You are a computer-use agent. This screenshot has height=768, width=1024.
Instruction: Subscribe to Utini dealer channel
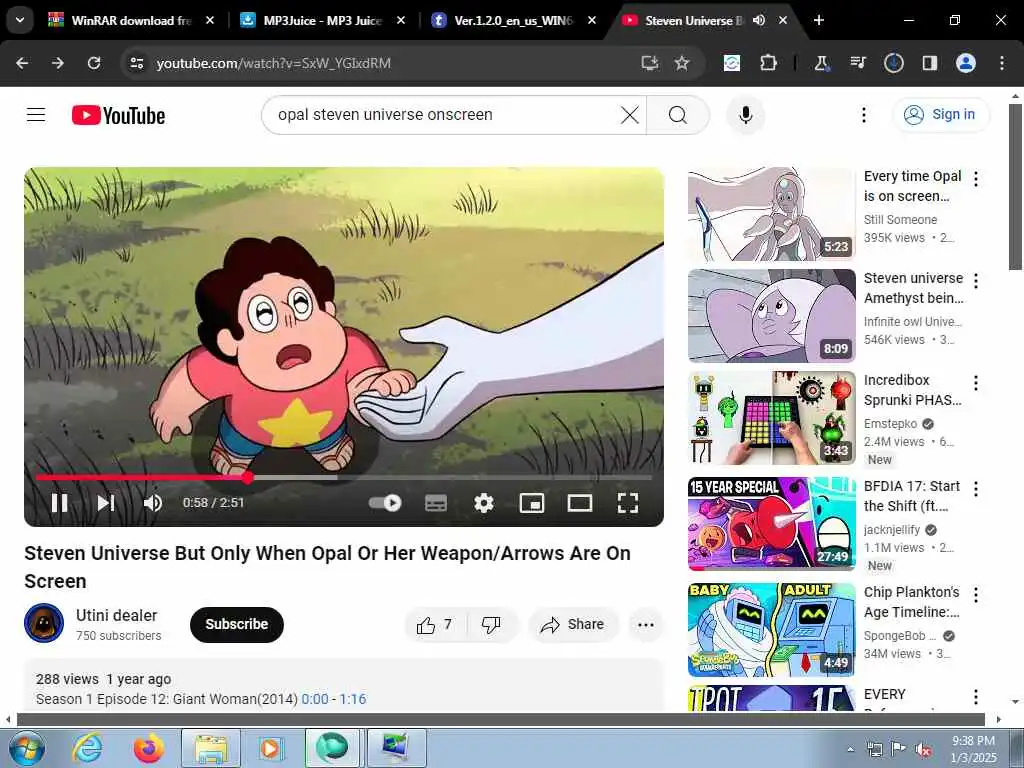pyautogui.click(x=236, y=624)
